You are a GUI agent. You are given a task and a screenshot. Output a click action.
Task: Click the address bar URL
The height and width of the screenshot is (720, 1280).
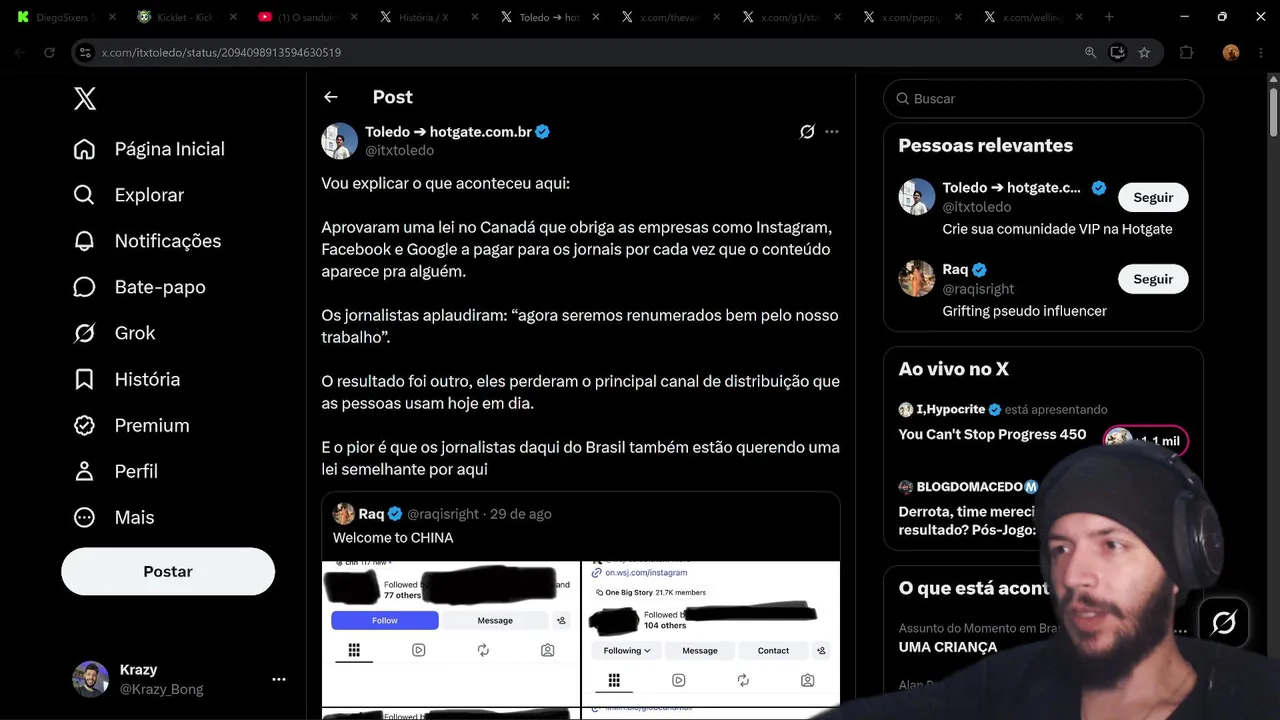221,53
